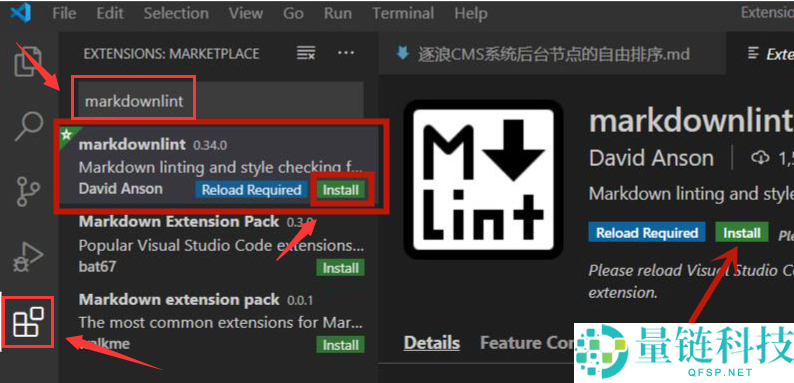Click the 'Please reload Visual Studio' message
794x383 pixels.
[x=691, y=281]
